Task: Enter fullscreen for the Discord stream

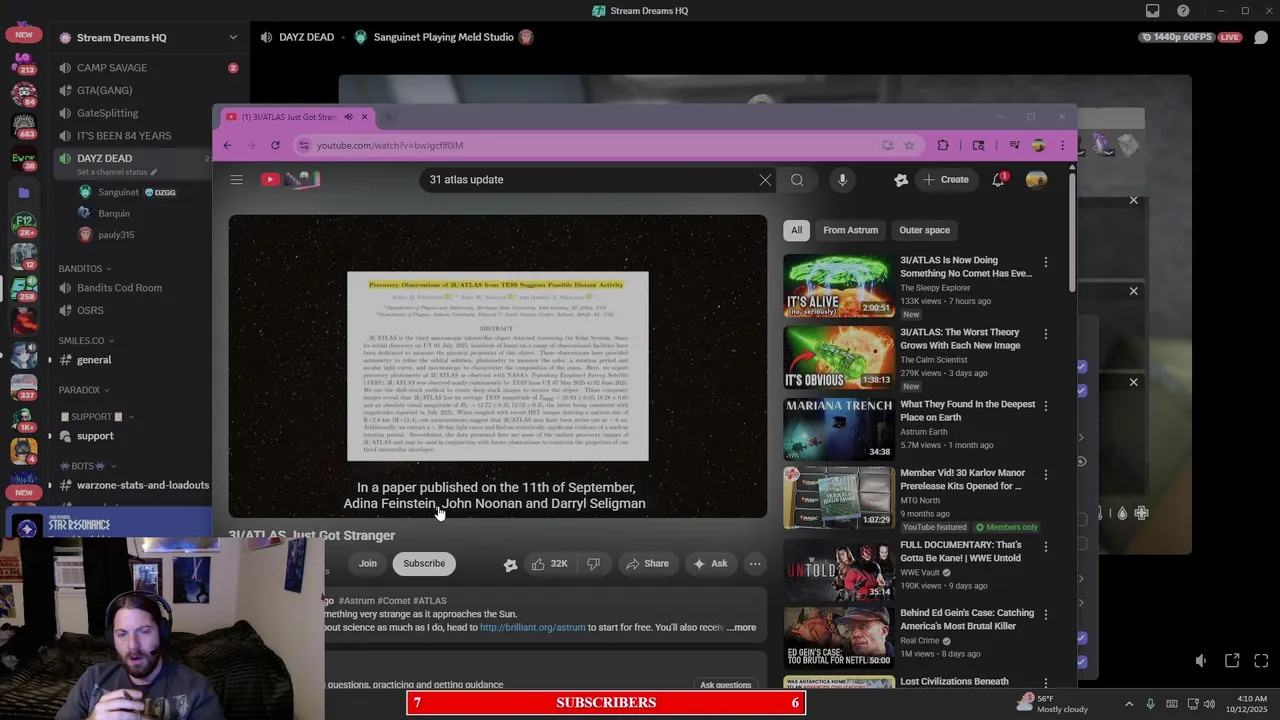Action: point(1261,661)
